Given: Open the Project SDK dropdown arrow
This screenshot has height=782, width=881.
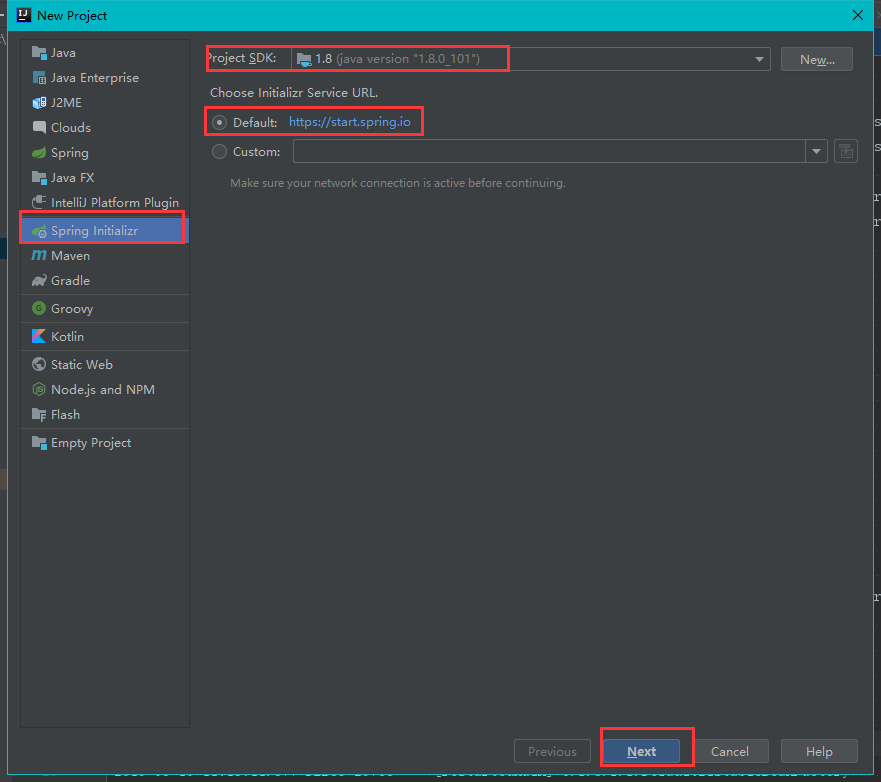Looking at the screenshot, I should tap(759, 59).
